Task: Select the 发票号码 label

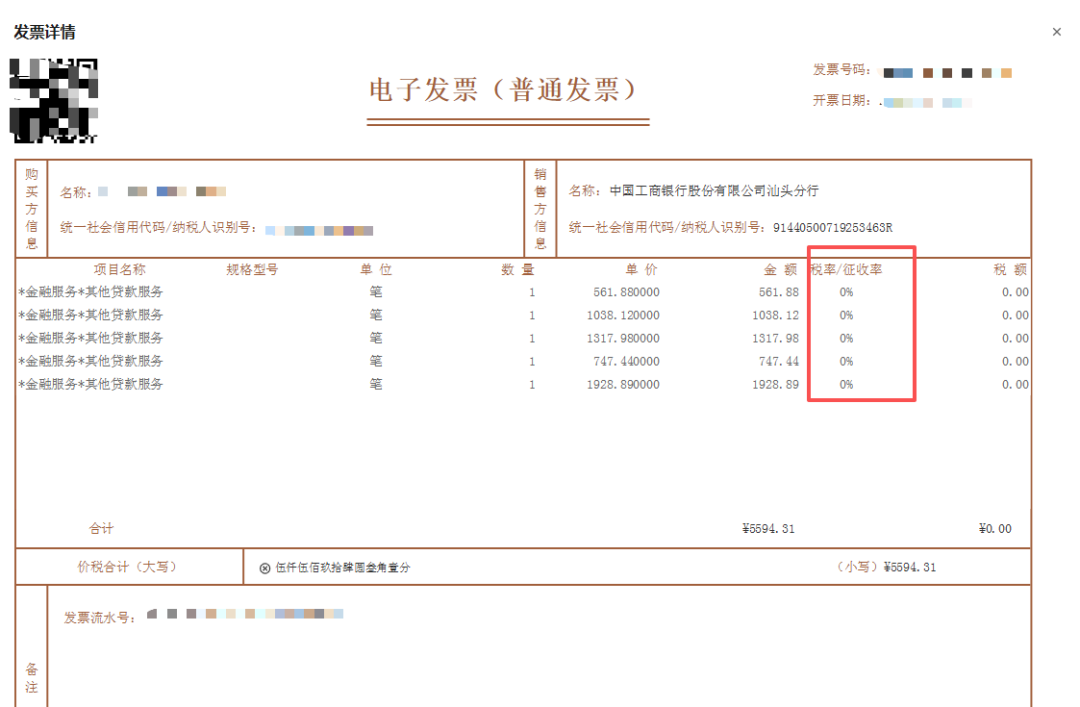Action: coord(841,71)
